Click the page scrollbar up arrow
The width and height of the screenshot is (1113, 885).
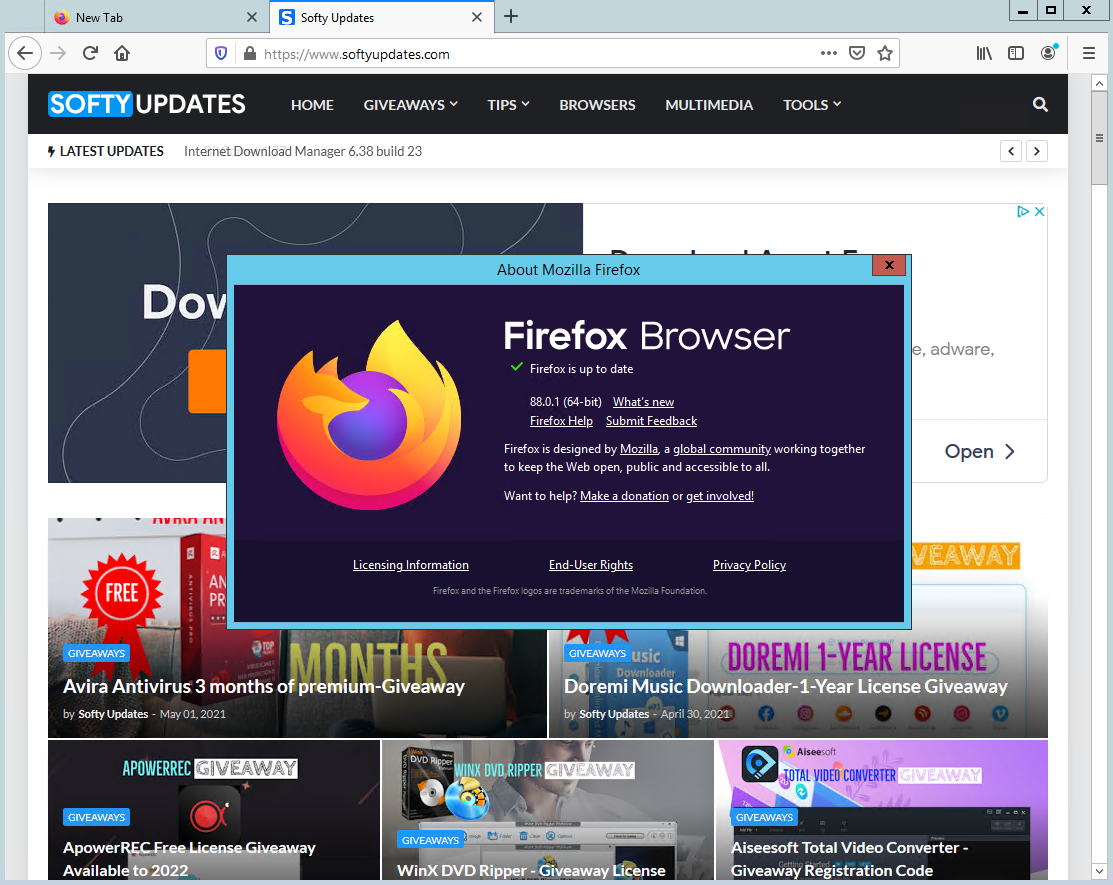1099,82
